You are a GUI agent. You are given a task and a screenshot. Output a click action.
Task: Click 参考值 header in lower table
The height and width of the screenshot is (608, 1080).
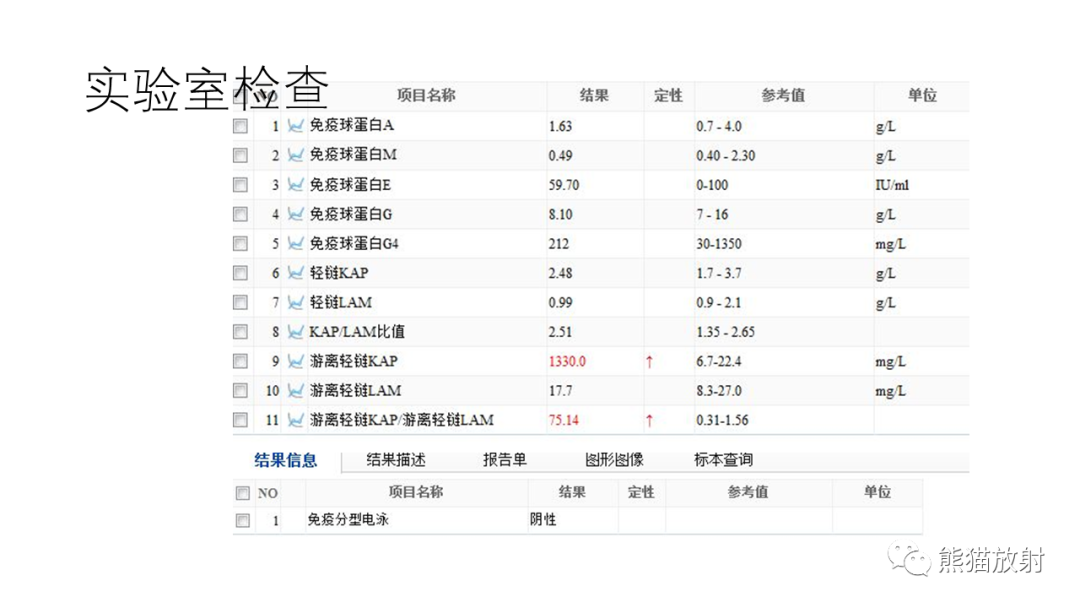748,492
